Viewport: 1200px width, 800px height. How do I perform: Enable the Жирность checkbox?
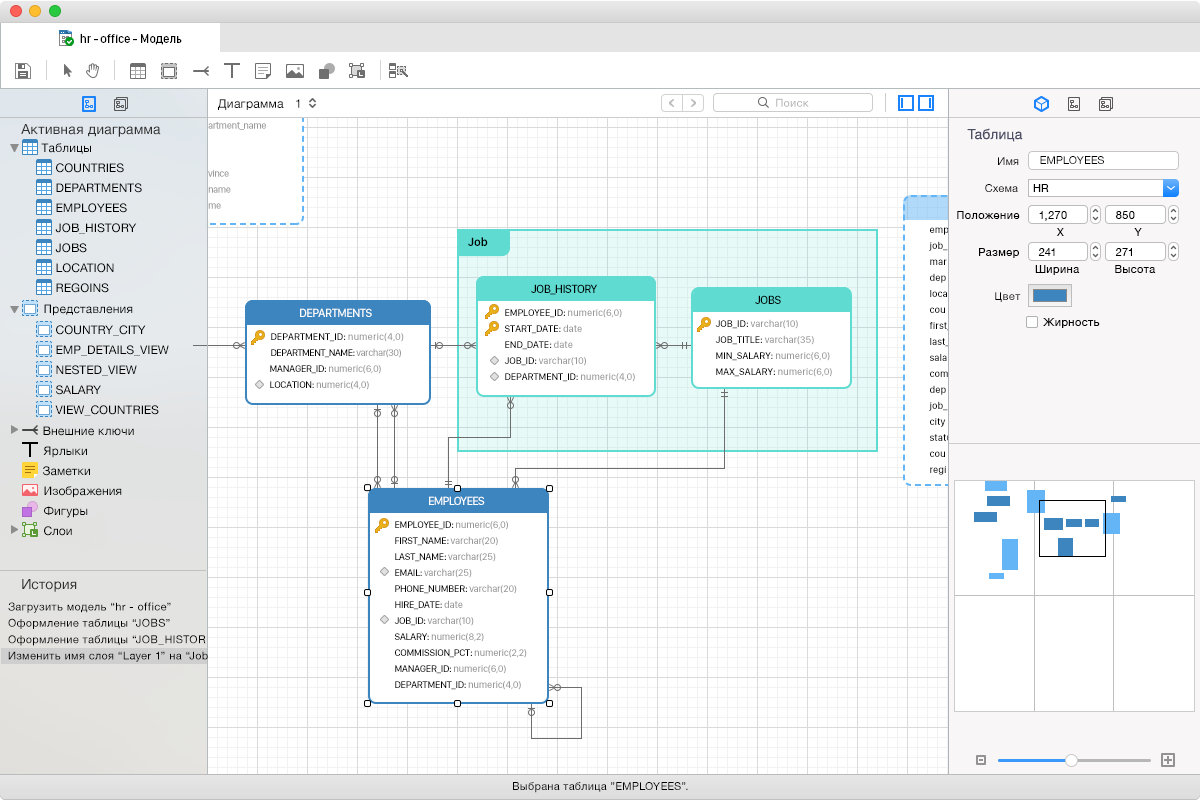pyautogui.click(x=1032, y=322)
